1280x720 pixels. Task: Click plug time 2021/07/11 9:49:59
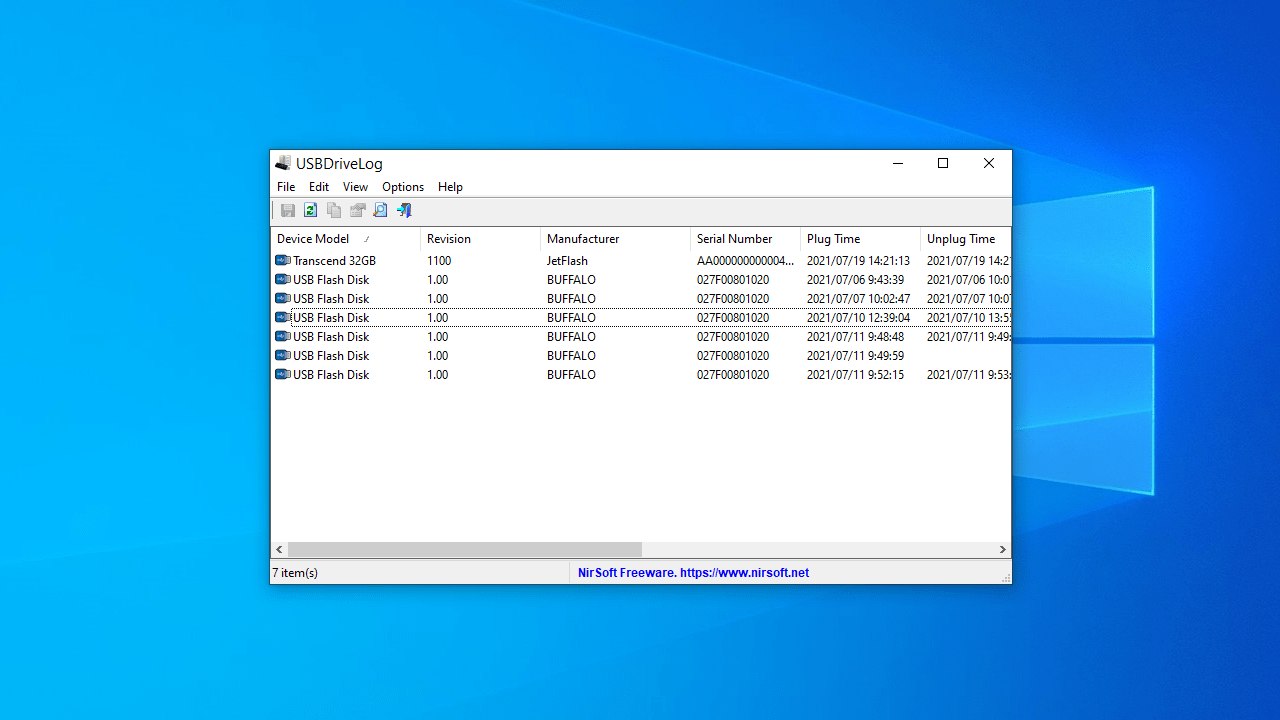(x=855, y=356)
